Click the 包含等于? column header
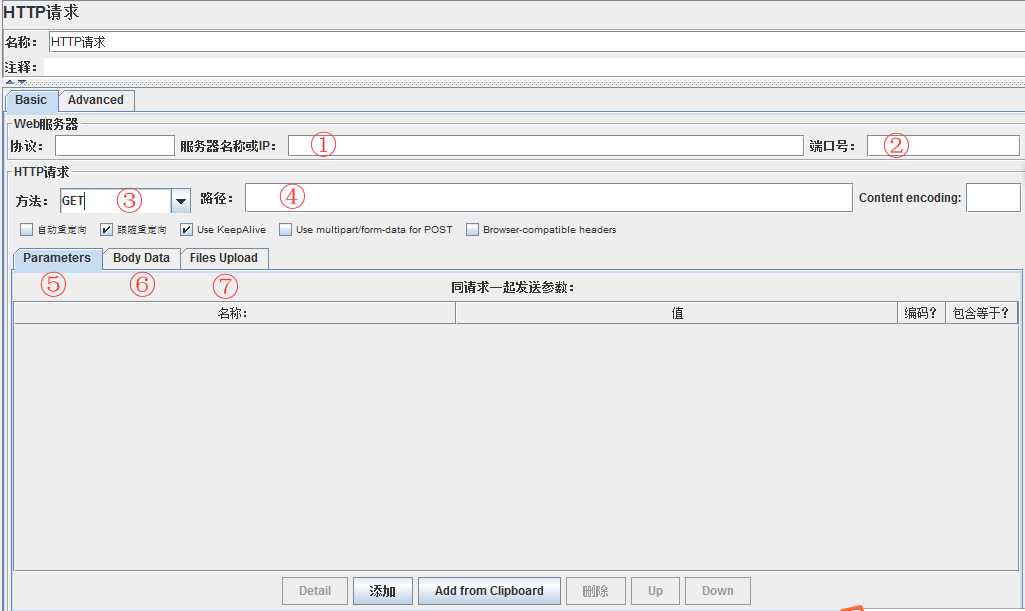This screenshot has width=1025, height=611. [x=981, y=313]
